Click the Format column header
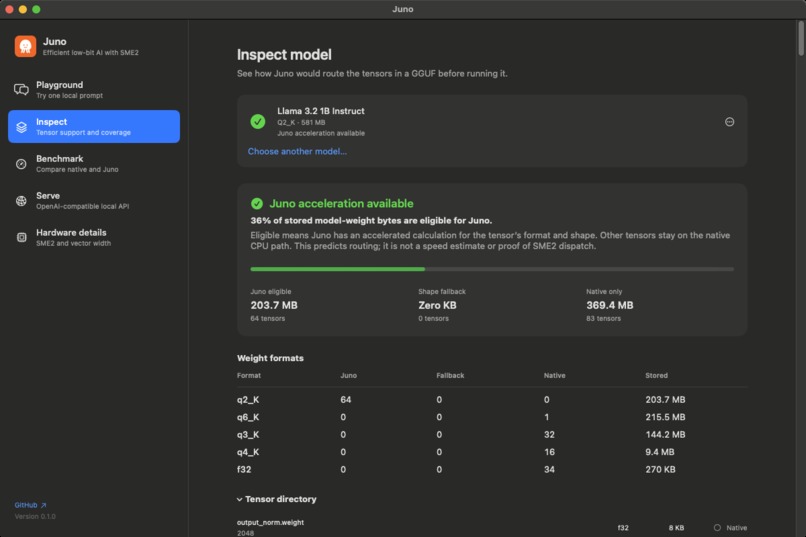The image size is (806, 537). [x=249, y=376]
